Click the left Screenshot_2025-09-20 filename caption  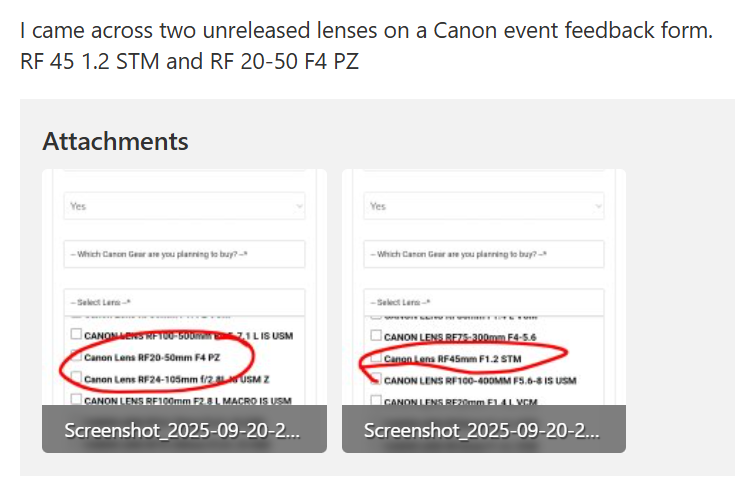(182, 430)
